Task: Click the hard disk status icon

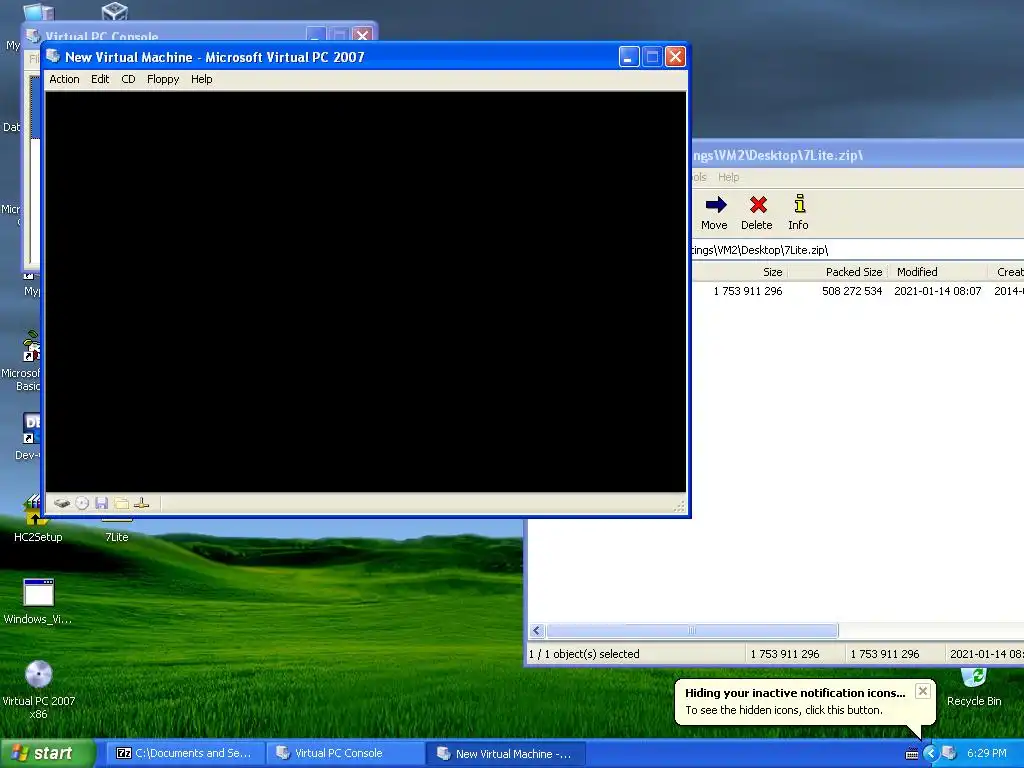Action: coord(62,503)
